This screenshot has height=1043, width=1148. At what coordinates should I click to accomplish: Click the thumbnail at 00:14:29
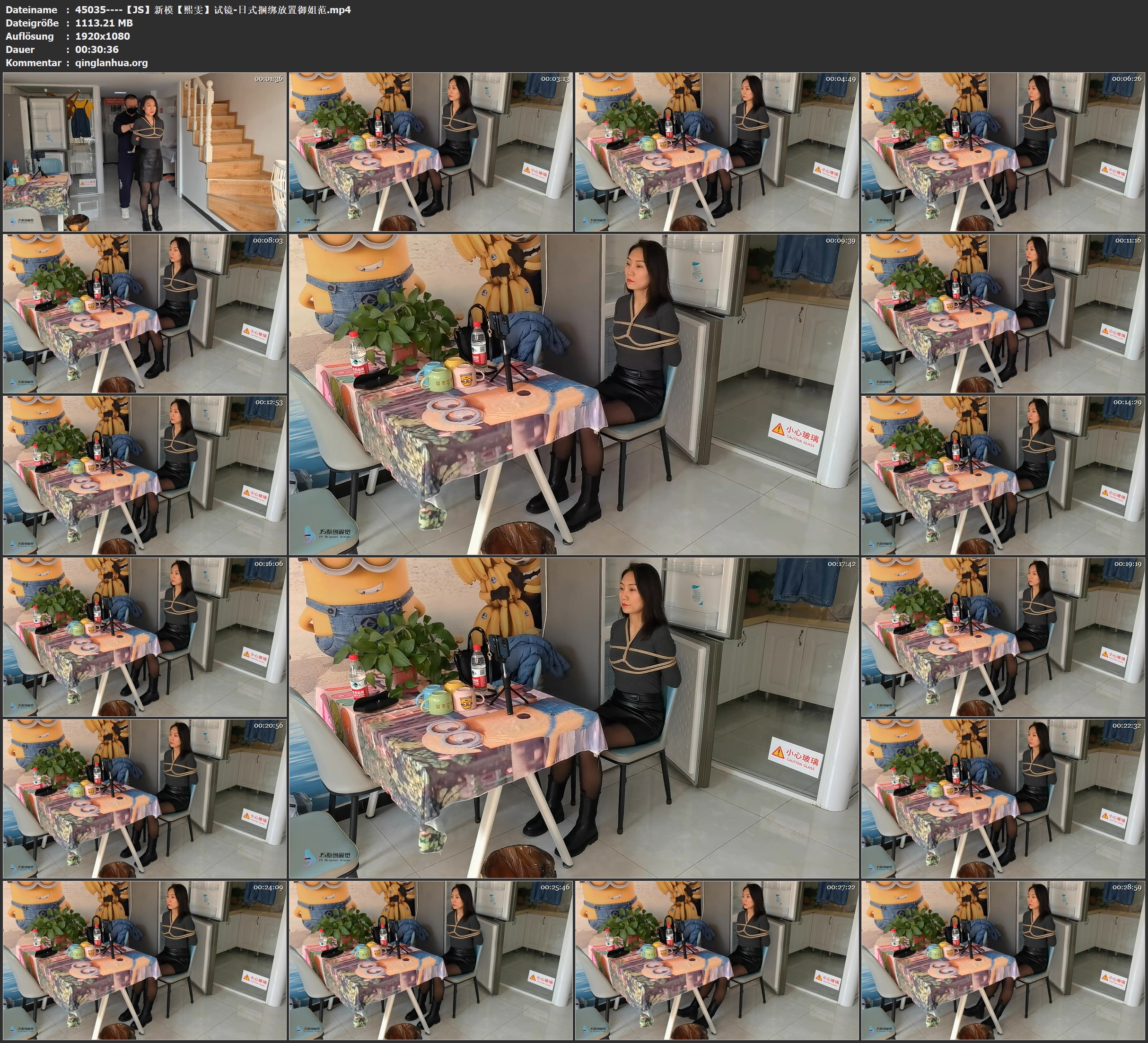1003,475
